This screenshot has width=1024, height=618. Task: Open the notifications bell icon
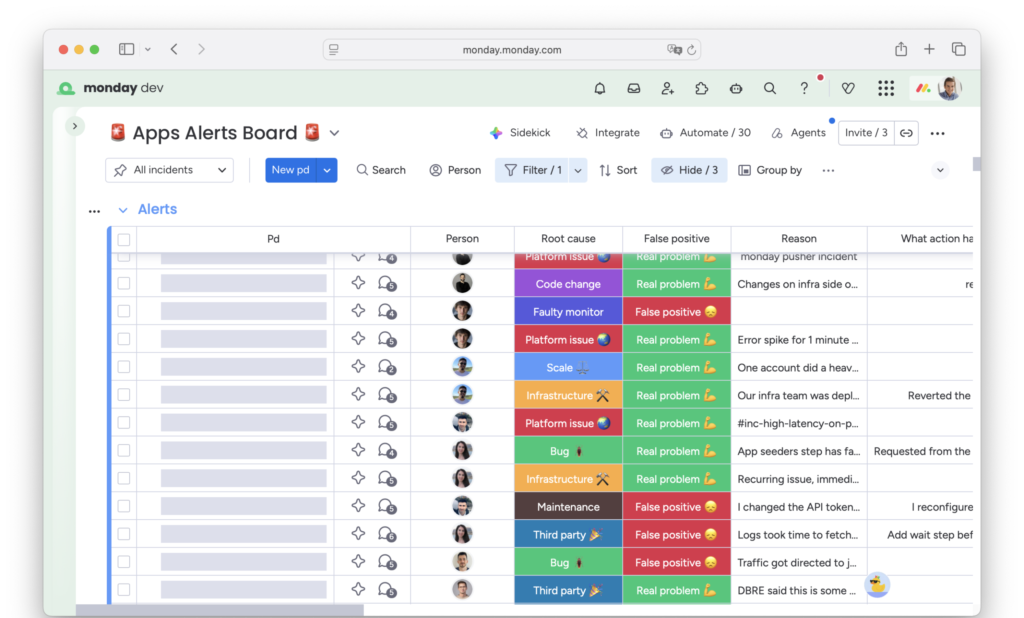pos(600,88)
